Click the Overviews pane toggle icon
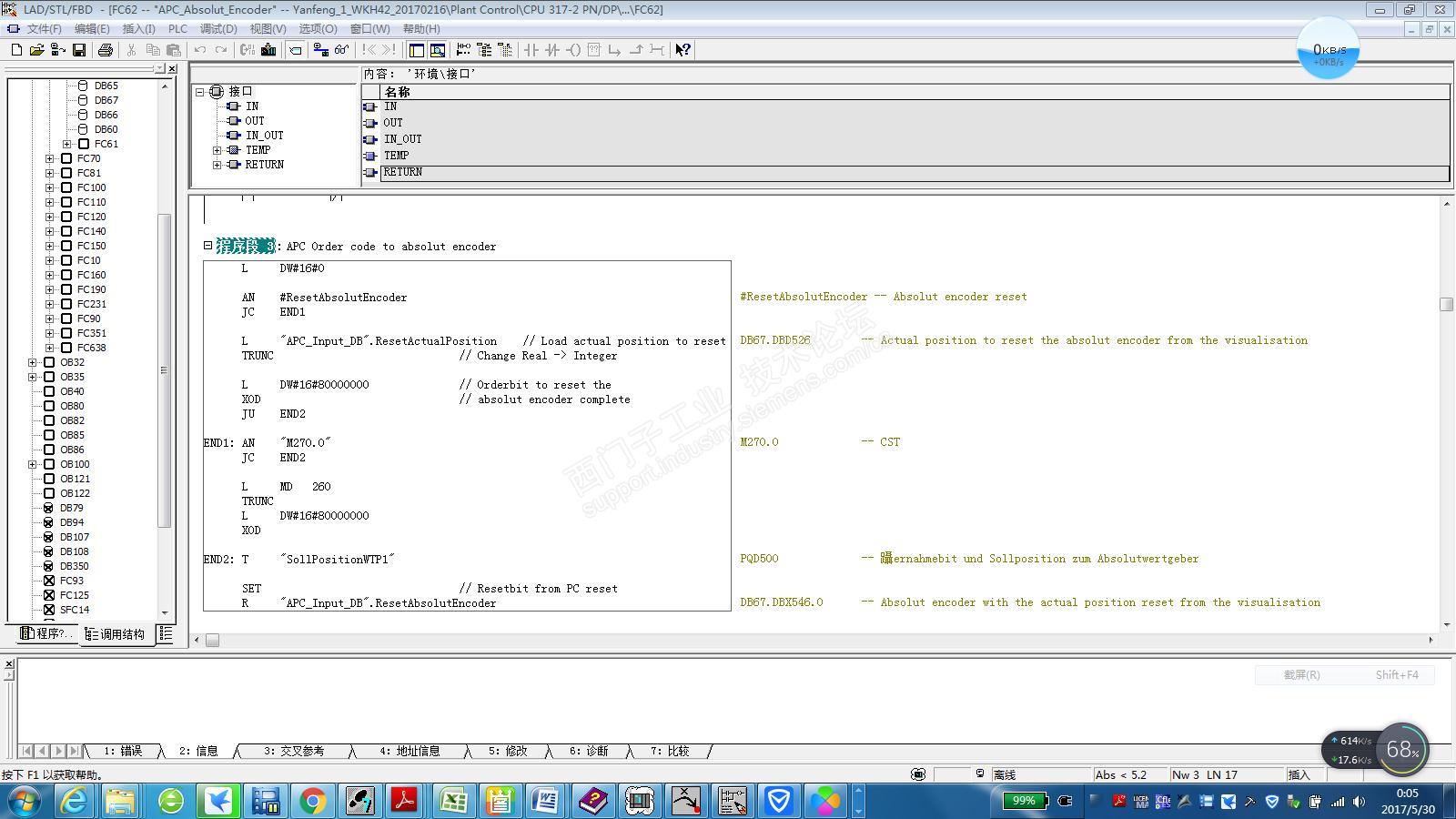This screenshot has width=1456, height=819. tap(417, 50)
